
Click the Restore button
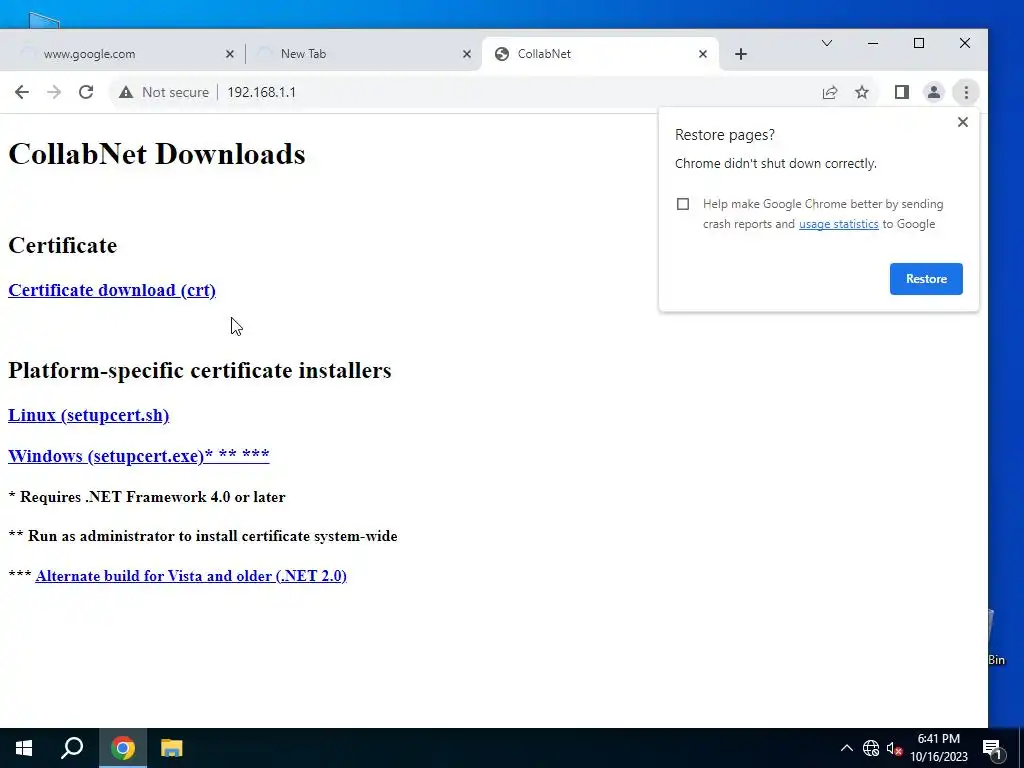coord(926,279)
